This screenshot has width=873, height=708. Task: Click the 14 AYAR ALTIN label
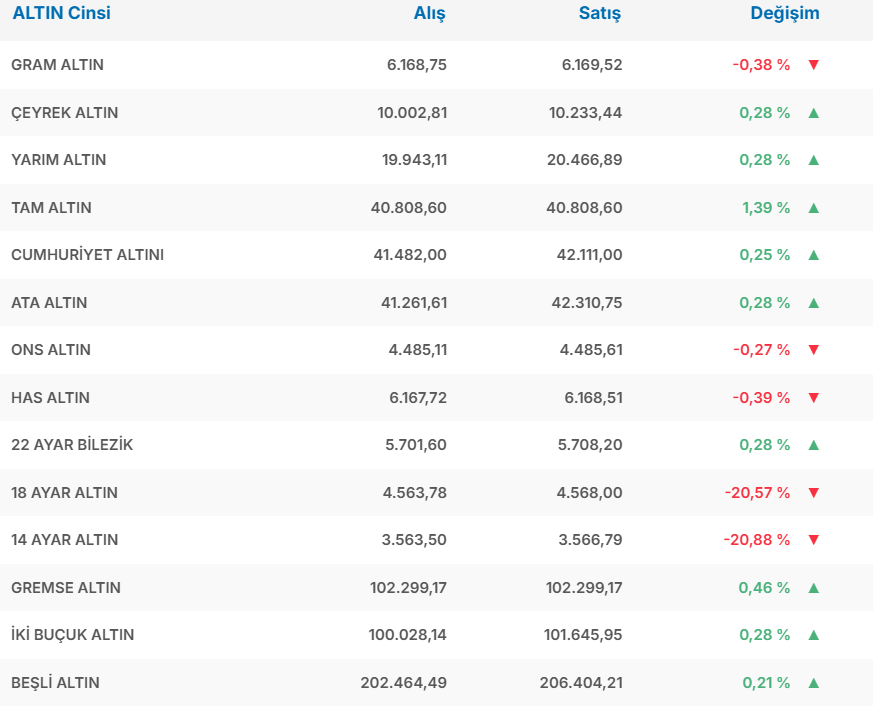[x=65, y=540]
